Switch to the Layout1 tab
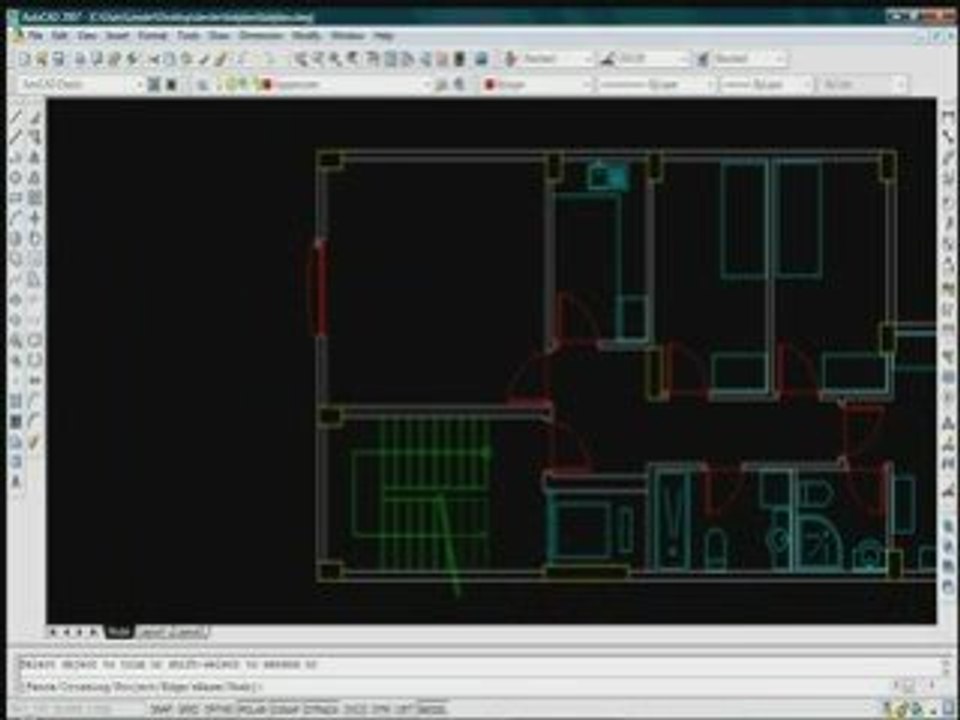This screenshot has width=960, height=720. tap(154, 631)
